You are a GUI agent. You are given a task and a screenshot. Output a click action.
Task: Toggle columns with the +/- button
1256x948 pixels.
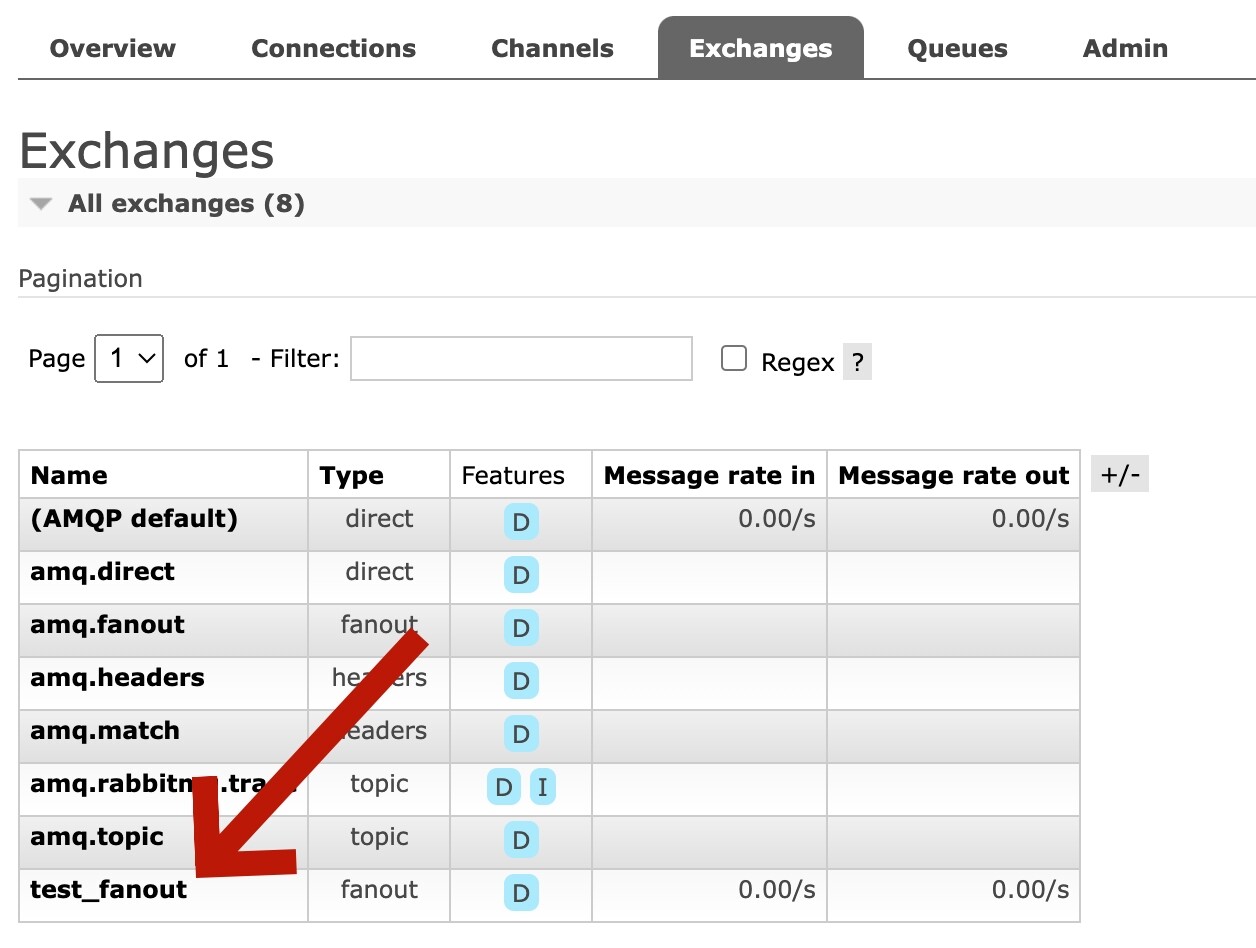(1119, 475)
